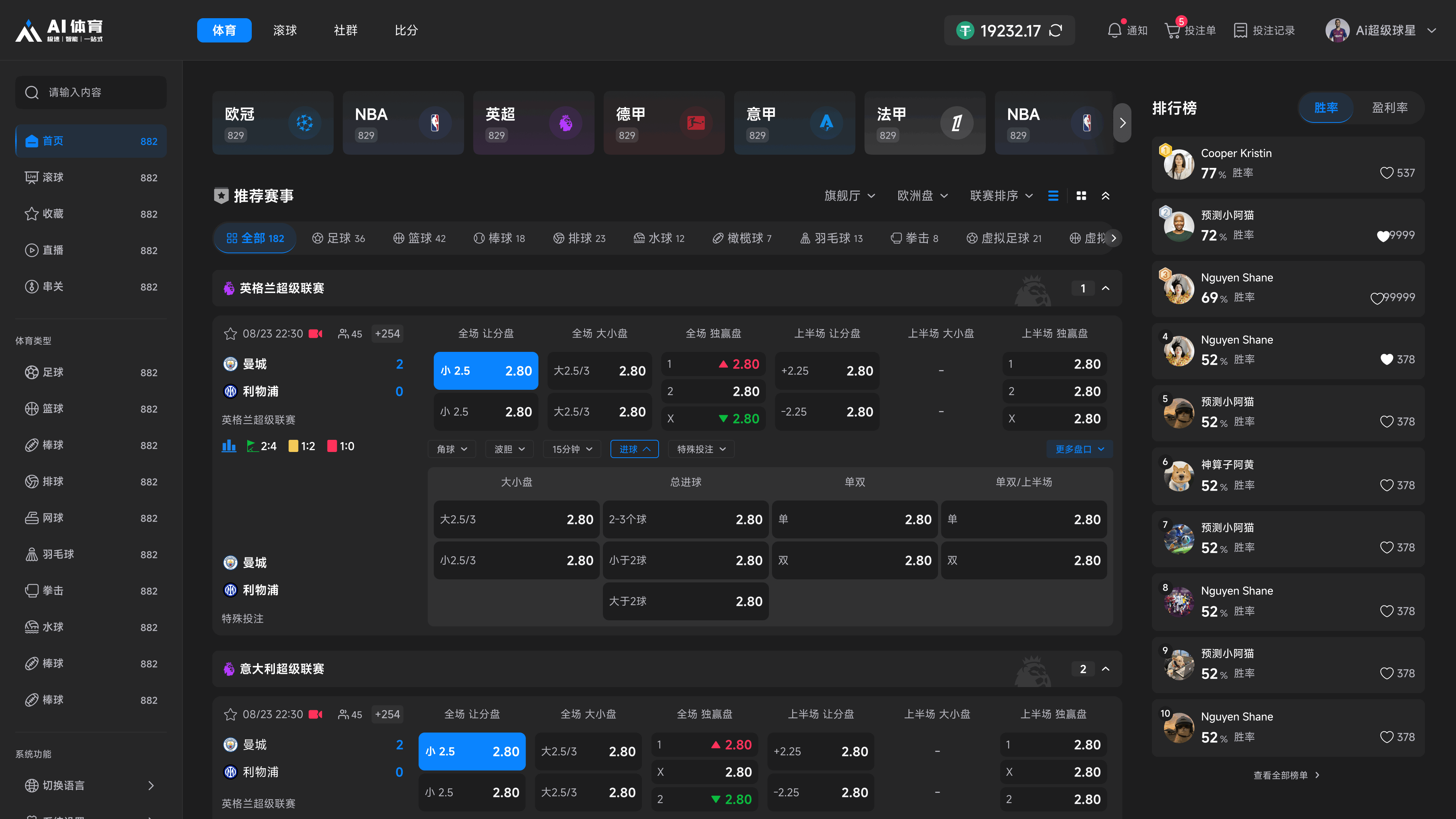
Task: Select 水球 sport type in sidebar
Action: (91, 627)
